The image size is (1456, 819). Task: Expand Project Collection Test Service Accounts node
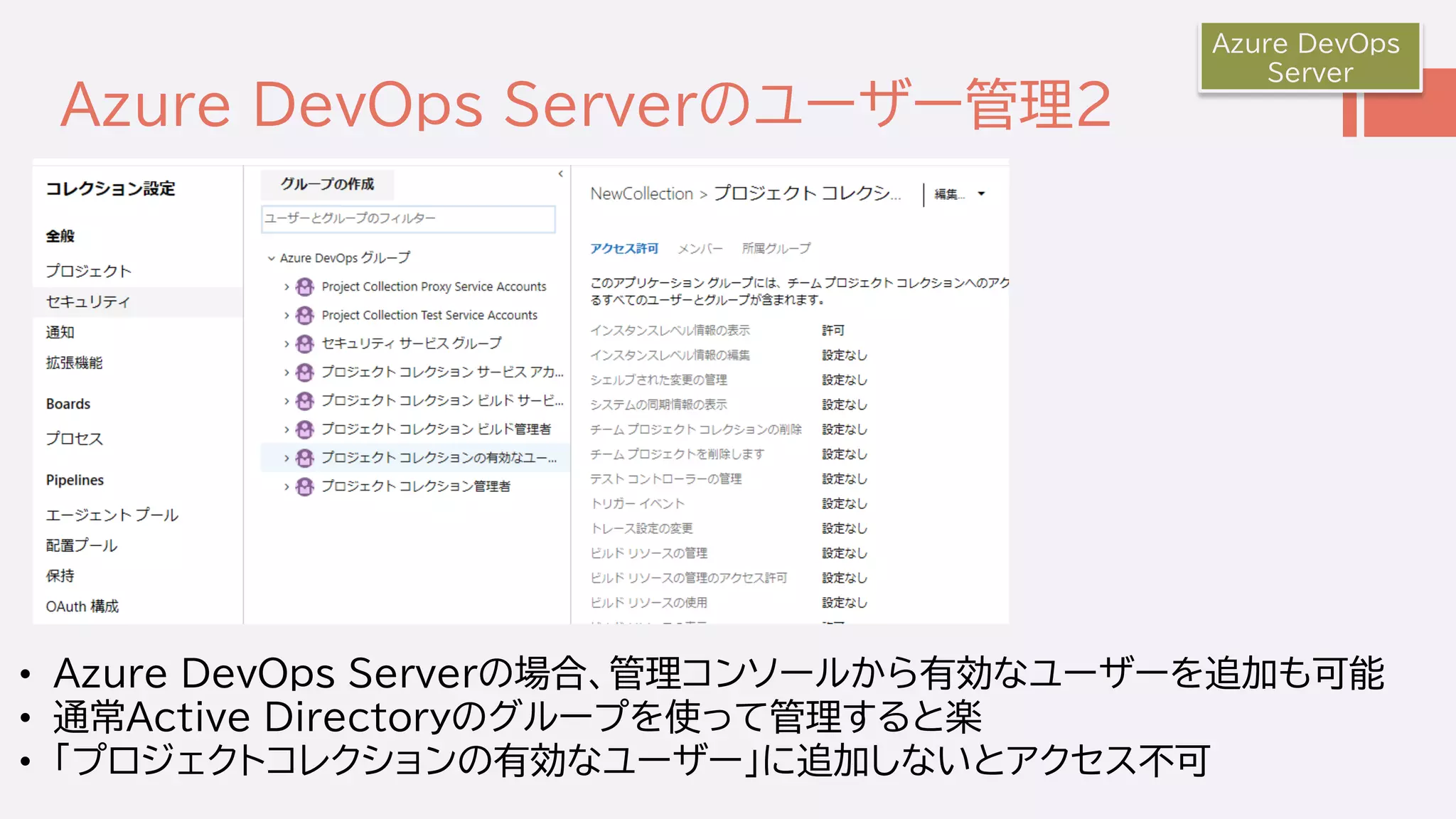coord(287,315)
